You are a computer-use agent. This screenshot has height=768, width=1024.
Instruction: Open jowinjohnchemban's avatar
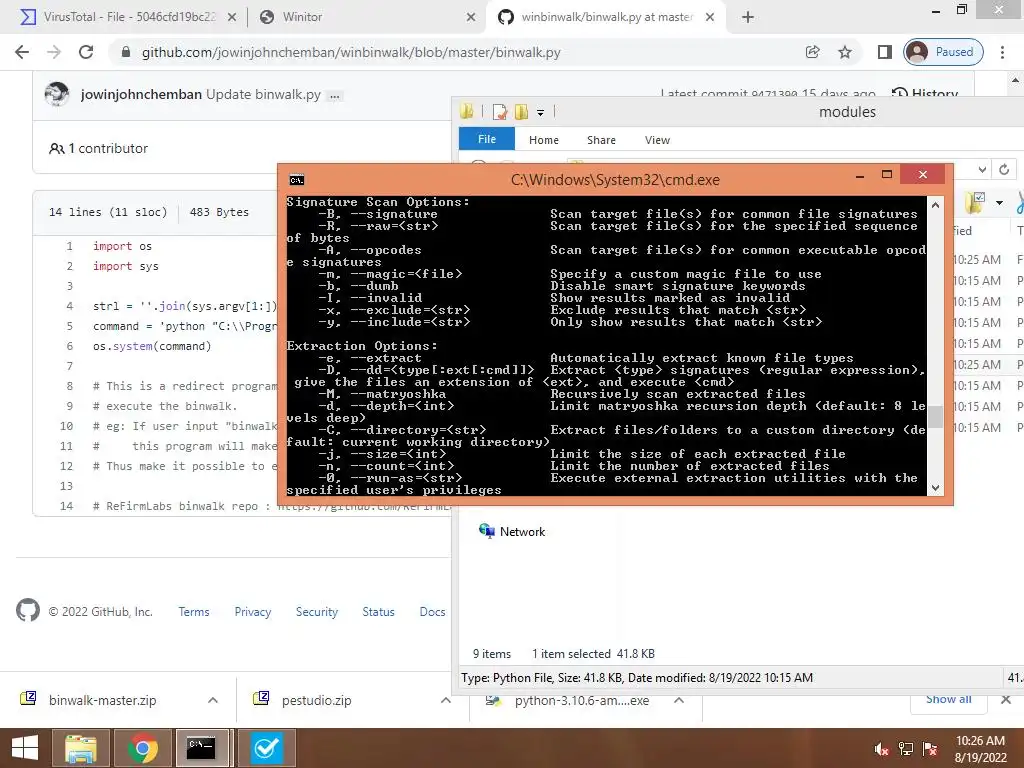(57, 94)
